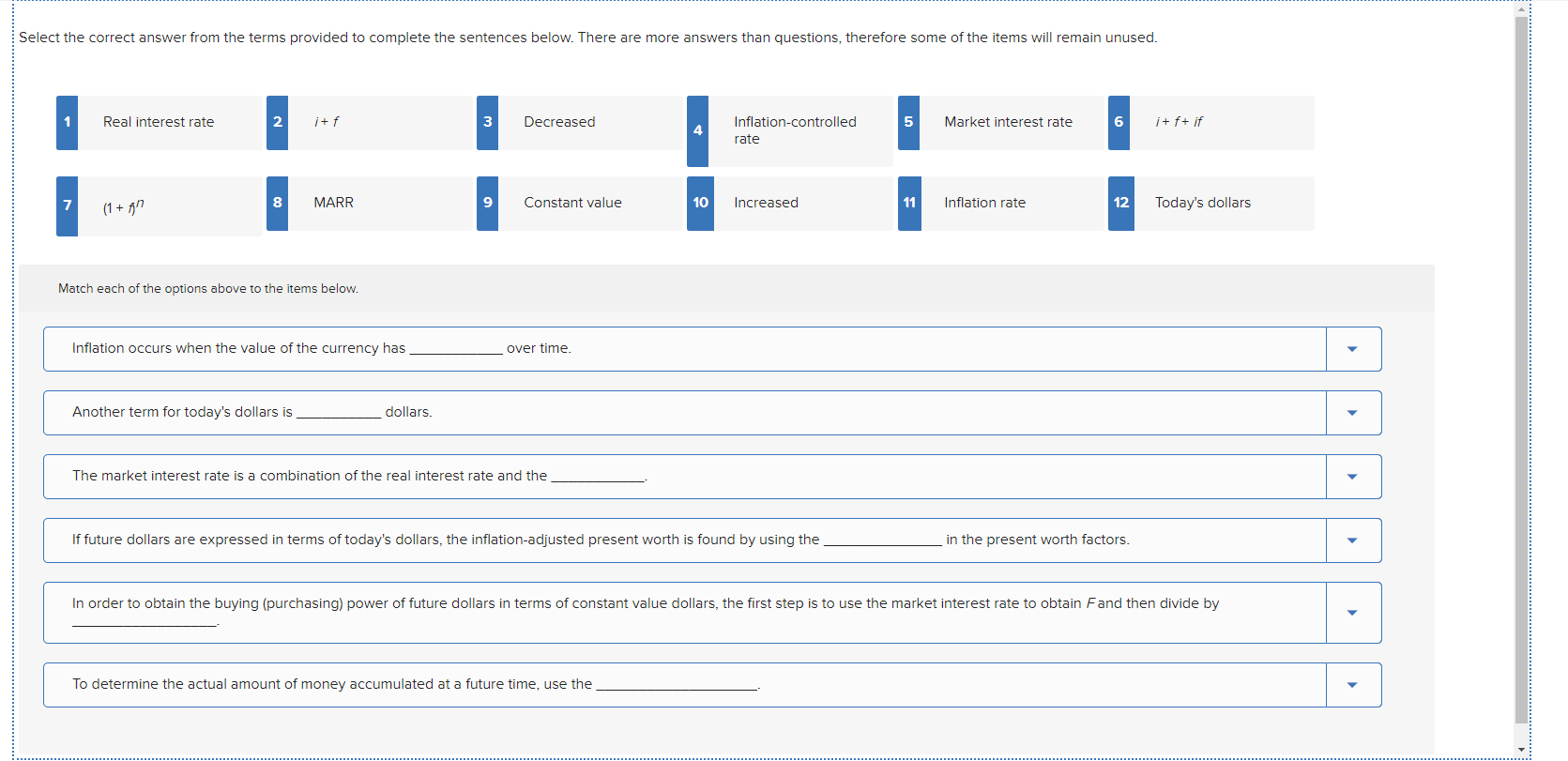Click the scrollbar down arrow

point(1522,750)
